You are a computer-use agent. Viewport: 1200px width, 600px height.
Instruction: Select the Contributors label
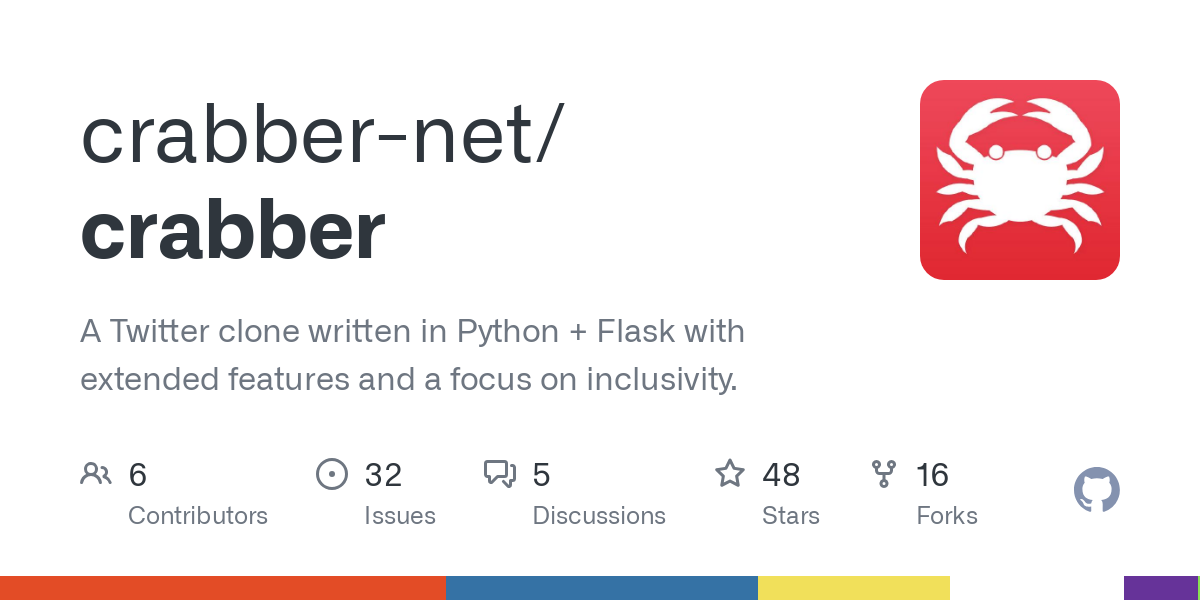click(198, 516)
